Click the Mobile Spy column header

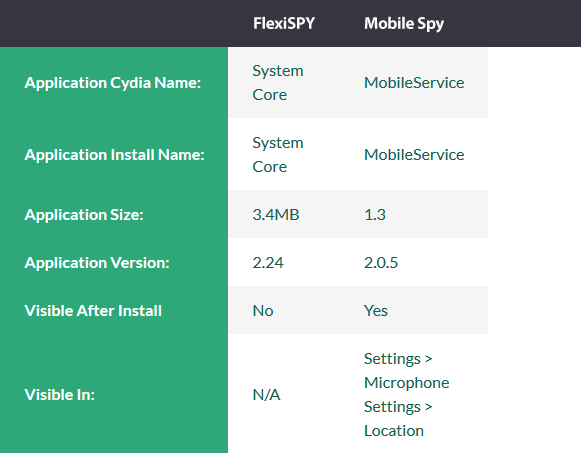(x=404, y=24)
